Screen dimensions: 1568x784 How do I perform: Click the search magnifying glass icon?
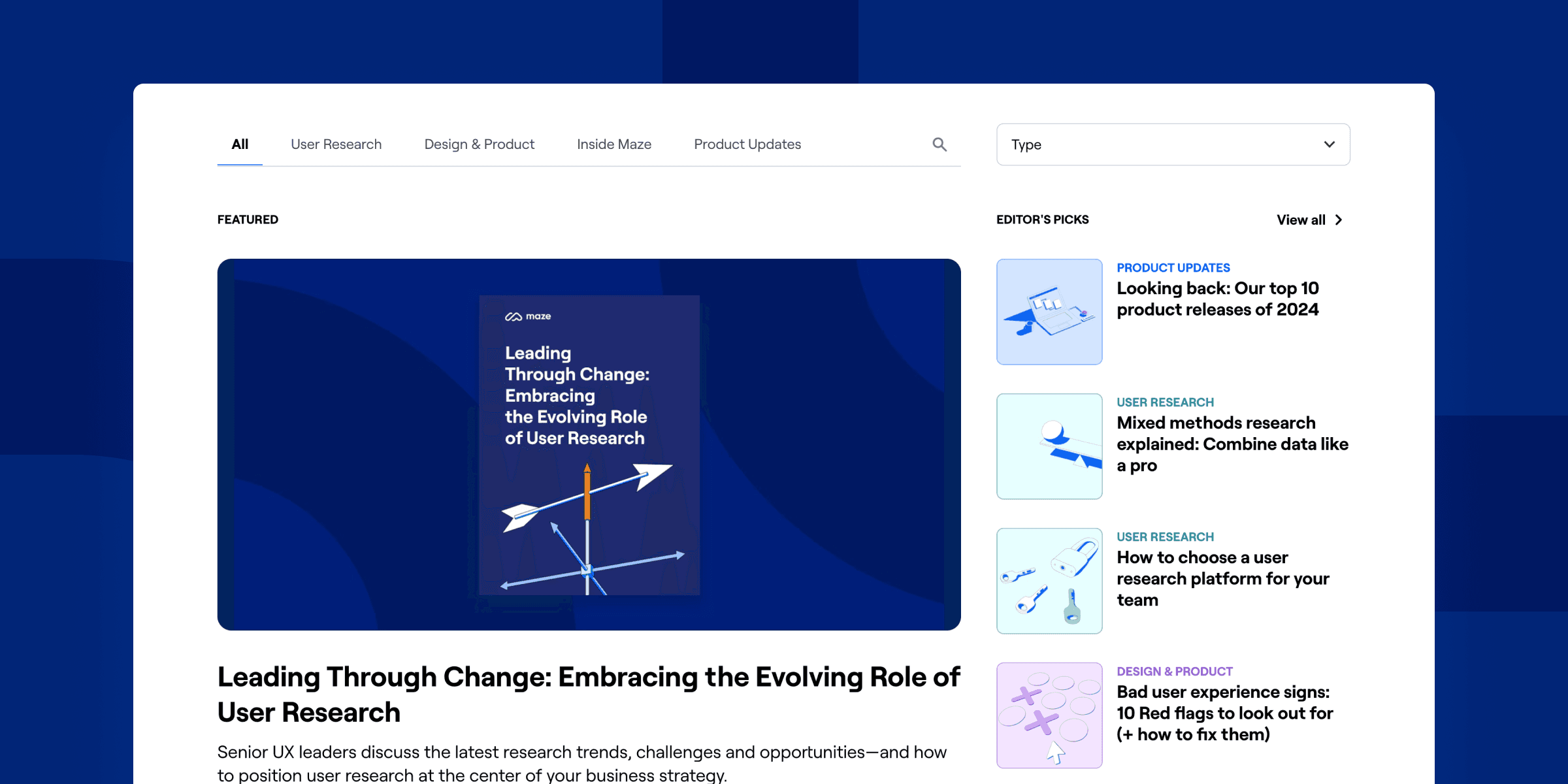click(939, 144)
